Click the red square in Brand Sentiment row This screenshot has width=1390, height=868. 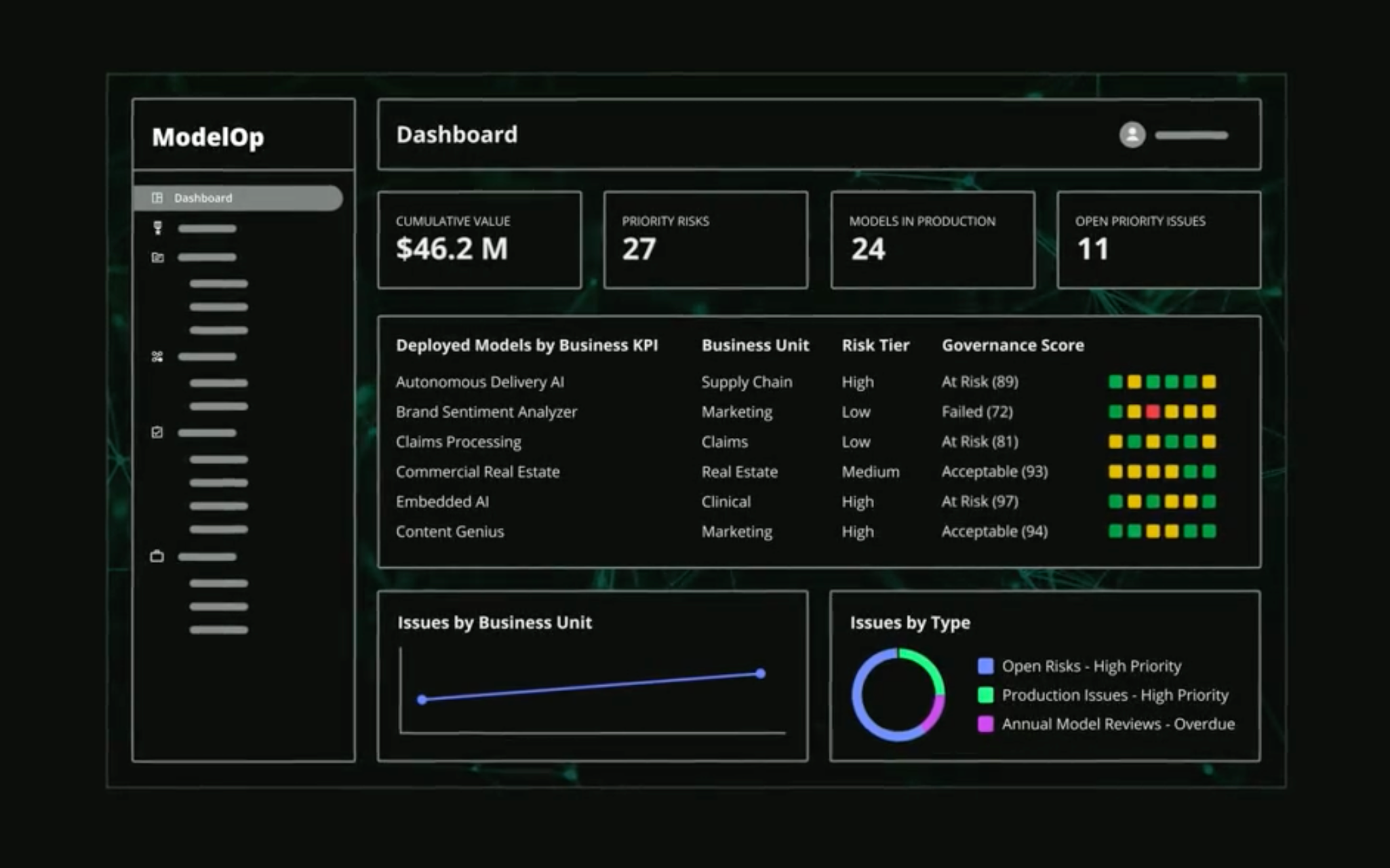[x=1153, y=412]
